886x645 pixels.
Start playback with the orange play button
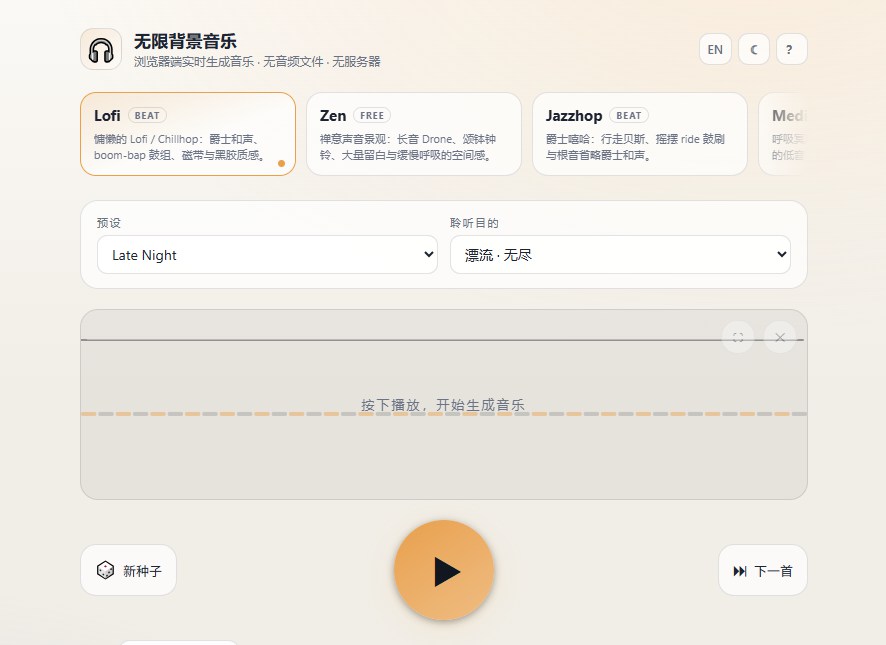(444, 570)
